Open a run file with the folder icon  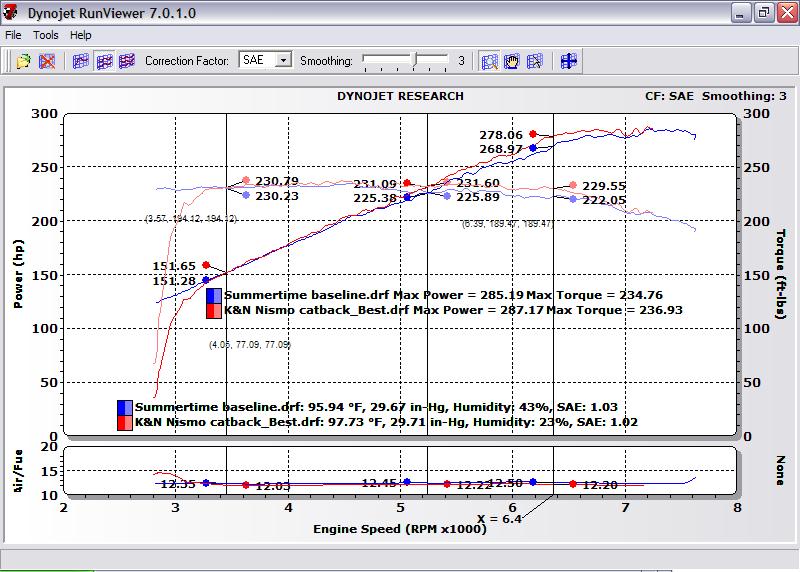coord(23,61)
